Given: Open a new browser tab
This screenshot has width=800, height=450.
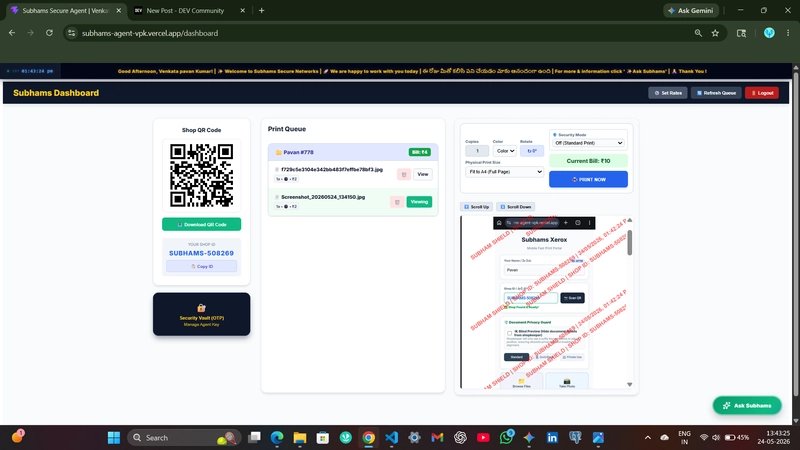Looking at the screenshot, I should [261, 10].
